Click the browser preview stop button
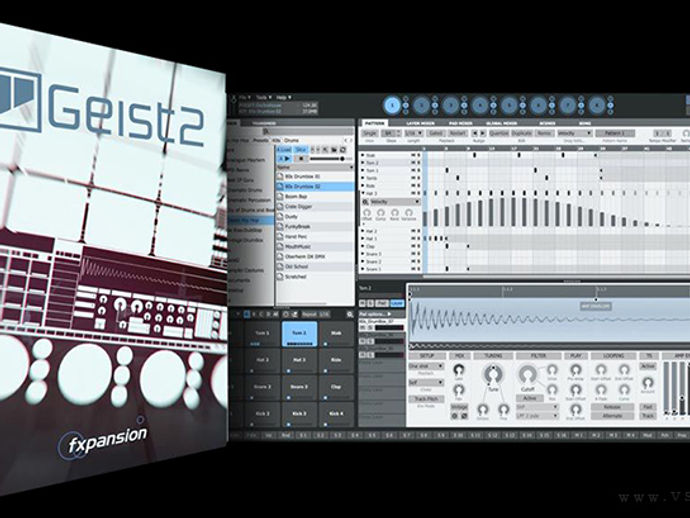Viewport: 690px width, 518px height. pyautogui.click(x=301, y=158)
